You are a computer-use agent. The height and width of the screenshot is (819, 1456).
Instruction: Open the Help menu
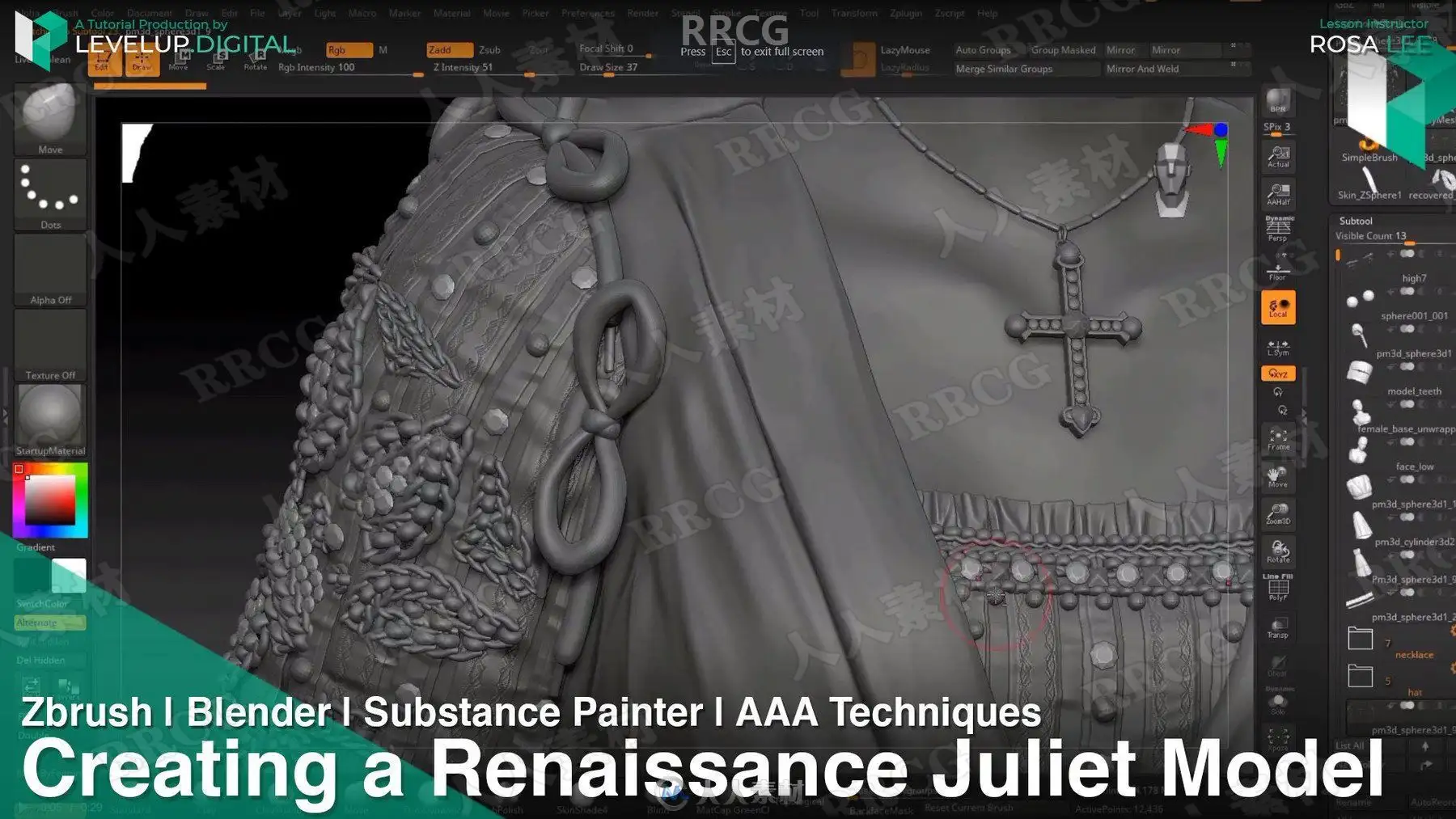(x=988, y=13)
